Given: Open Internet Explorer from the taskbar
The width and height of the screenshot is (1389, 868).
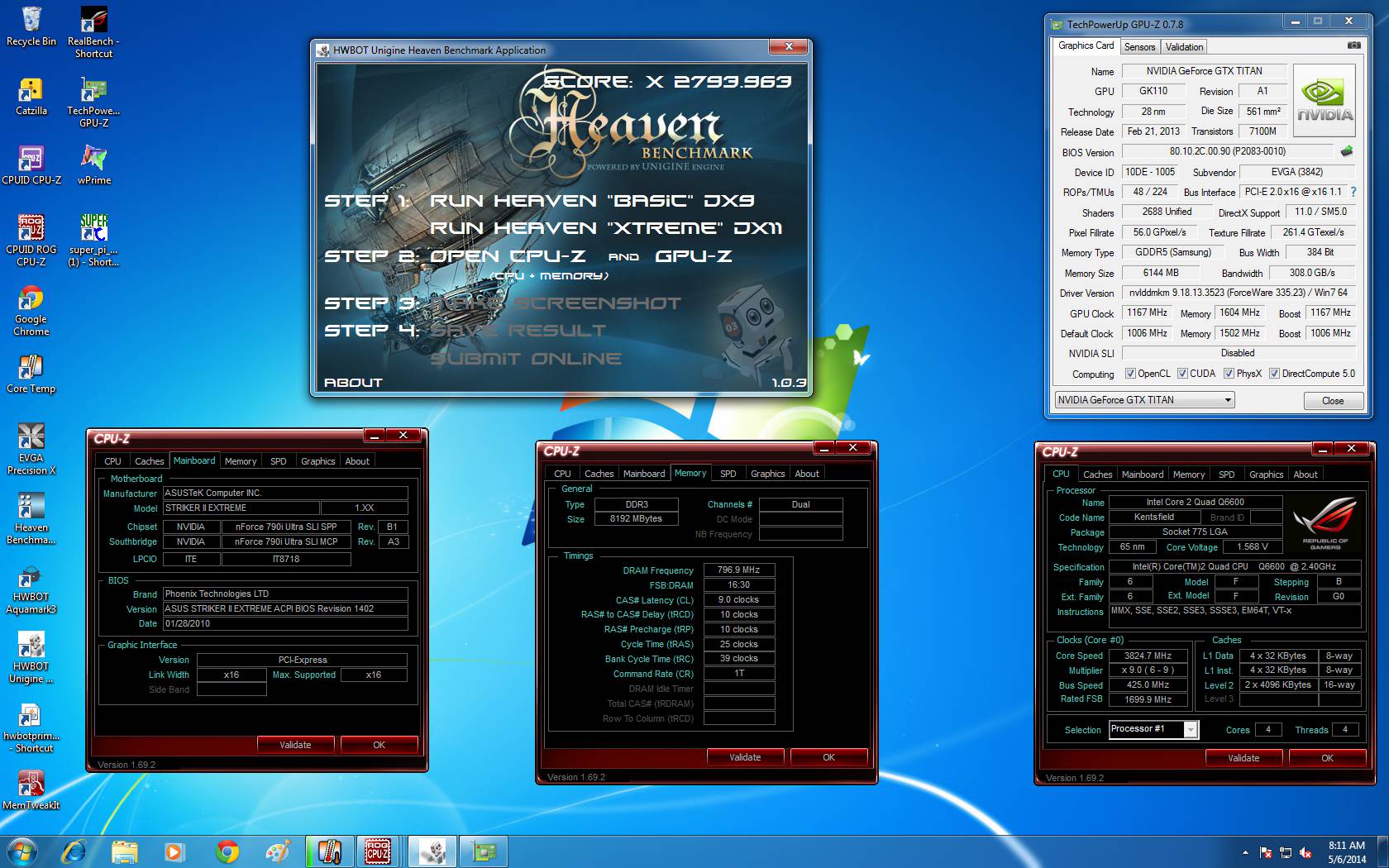Looking at the screenshot, I should tap(74, 851).
